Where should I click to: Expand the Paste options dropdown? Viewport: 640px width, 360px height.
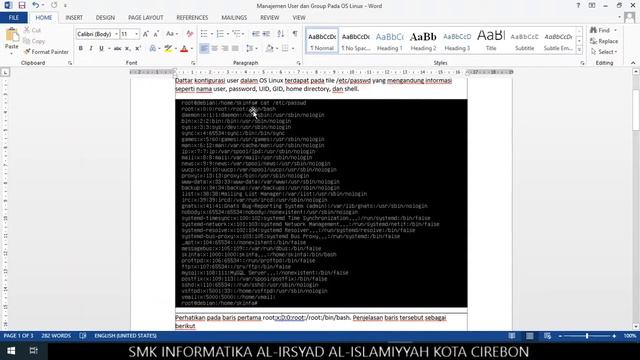[x=11, y=53]
